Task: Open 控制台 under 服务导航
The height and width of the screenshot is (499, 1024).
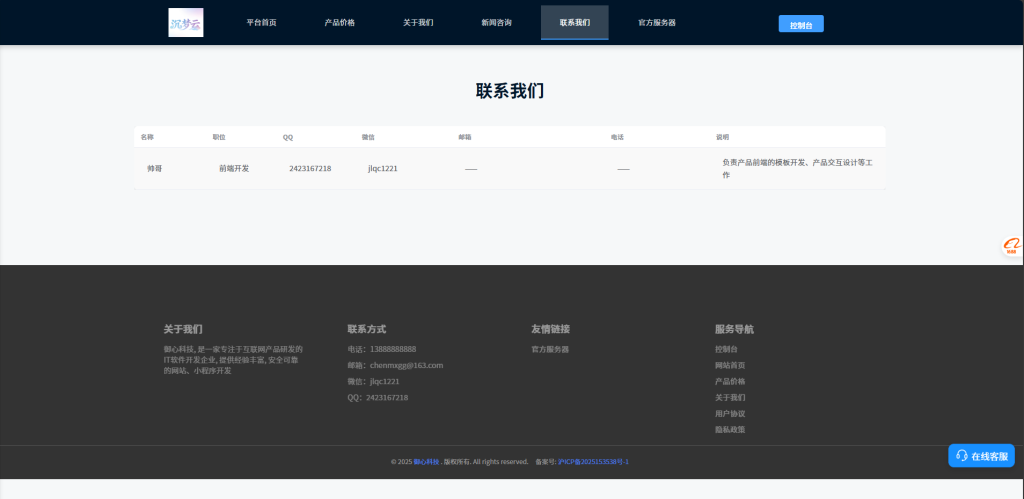Action: point(726,349)
